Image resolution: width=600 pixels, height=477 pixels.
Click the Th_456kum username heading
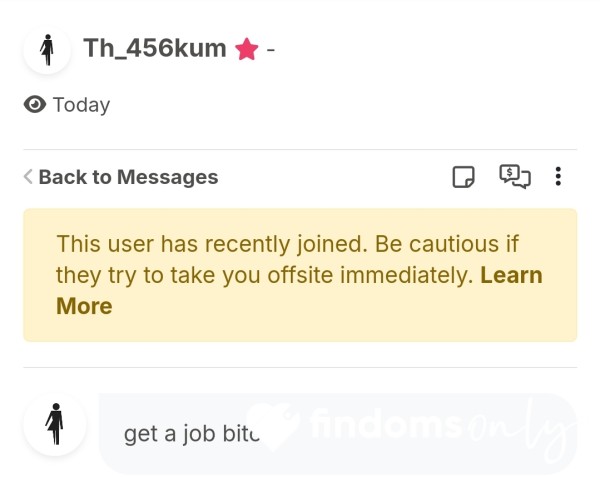(x=155, y=49)
